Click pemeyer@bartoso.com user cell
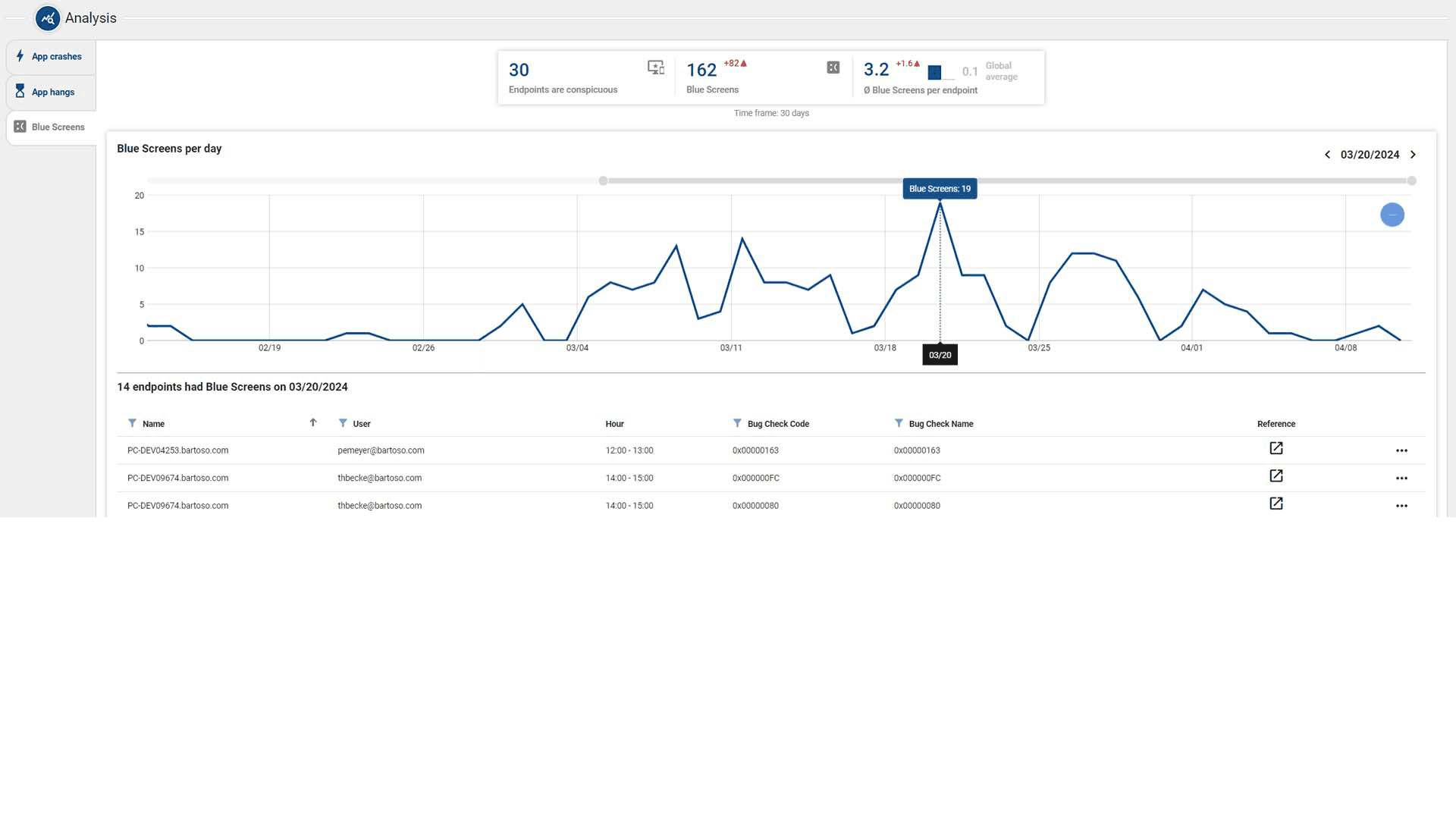This screenshot has height=819, width=1456. pyautogui.click(x=381, y=450)
